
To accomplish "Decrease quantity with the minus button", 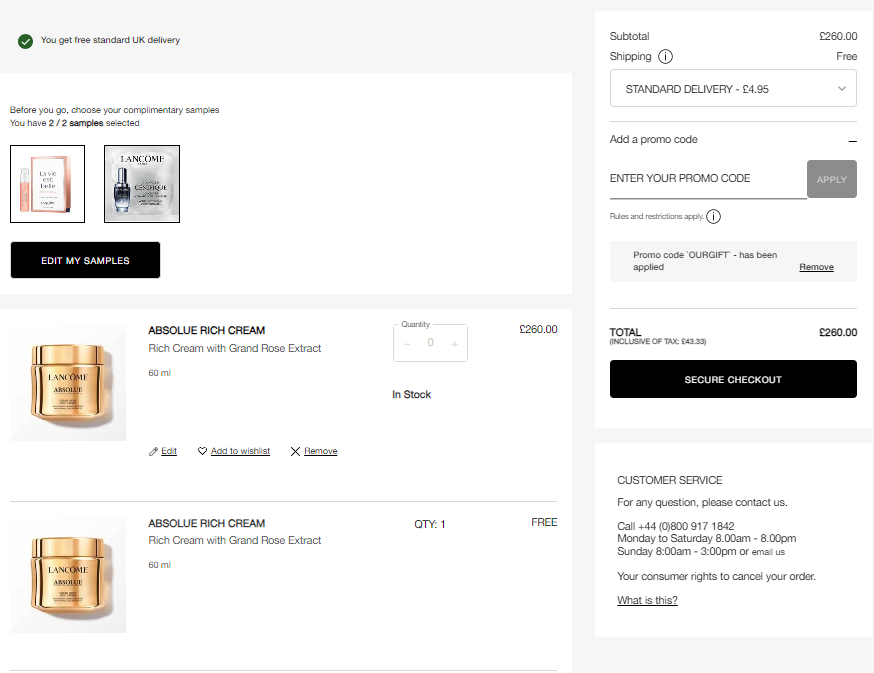I will coord(407,343).
